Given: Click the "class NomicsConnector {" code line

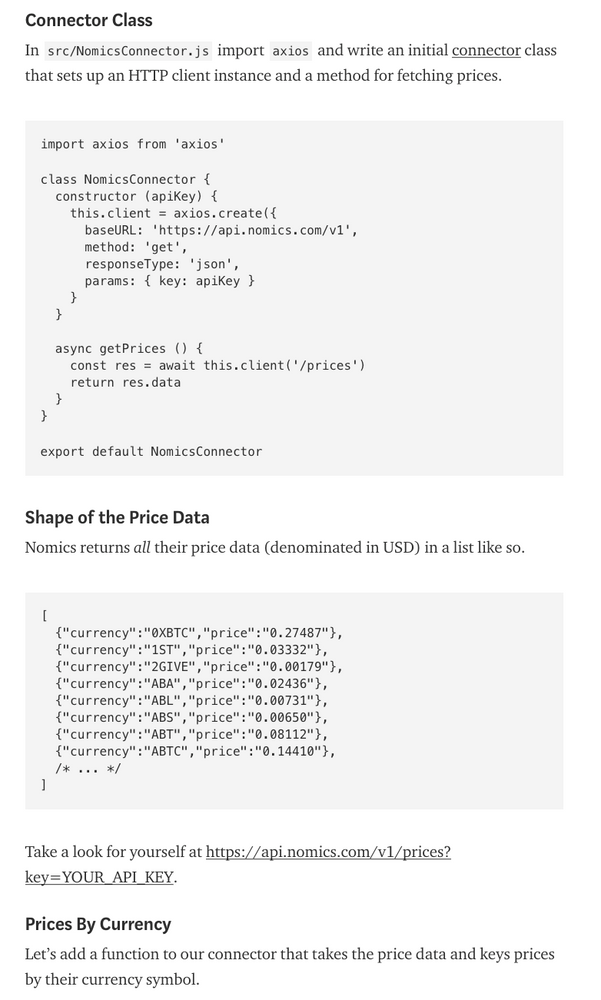Looking at the screenshot, I should [125, 179].
